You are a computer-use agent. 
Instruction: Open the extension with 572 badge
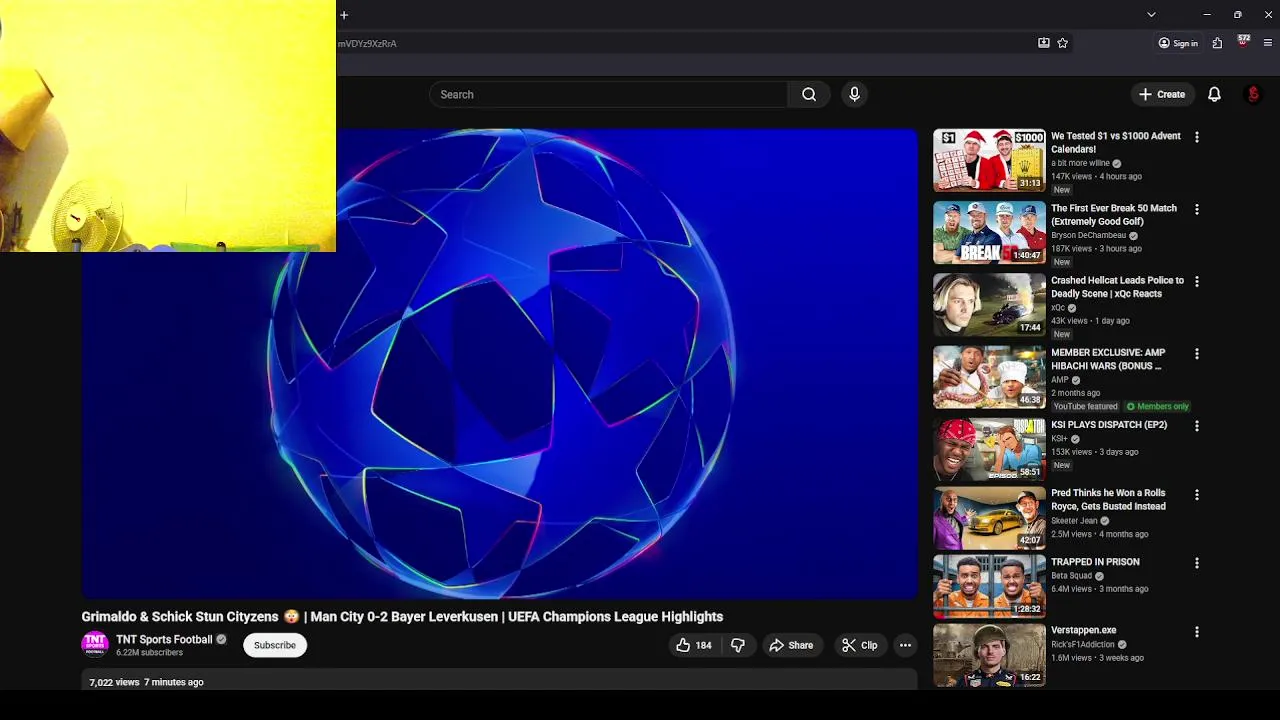pos(1243,42)
